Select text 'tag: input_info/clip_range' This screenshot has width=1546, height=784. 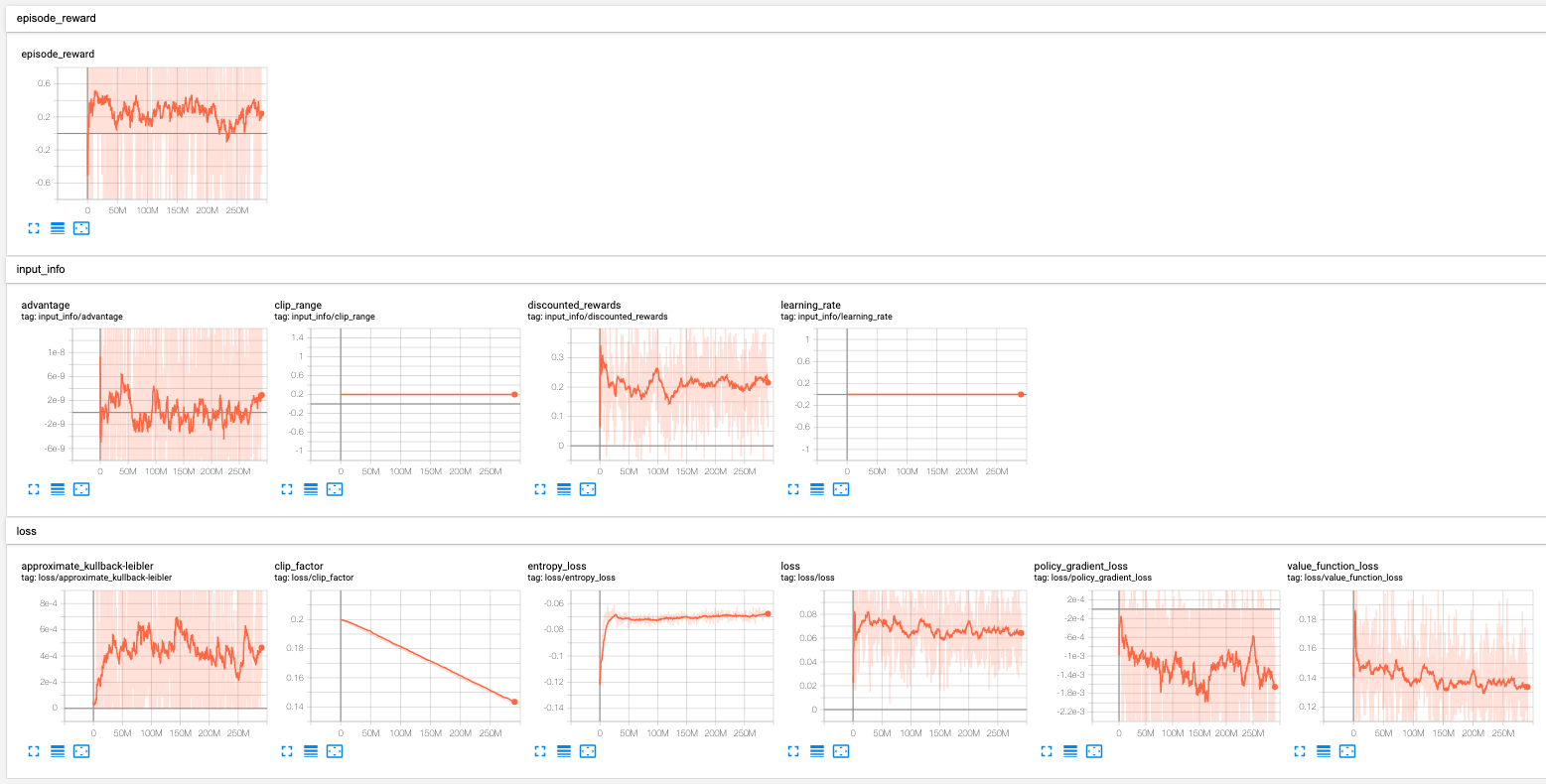point(325,317)
